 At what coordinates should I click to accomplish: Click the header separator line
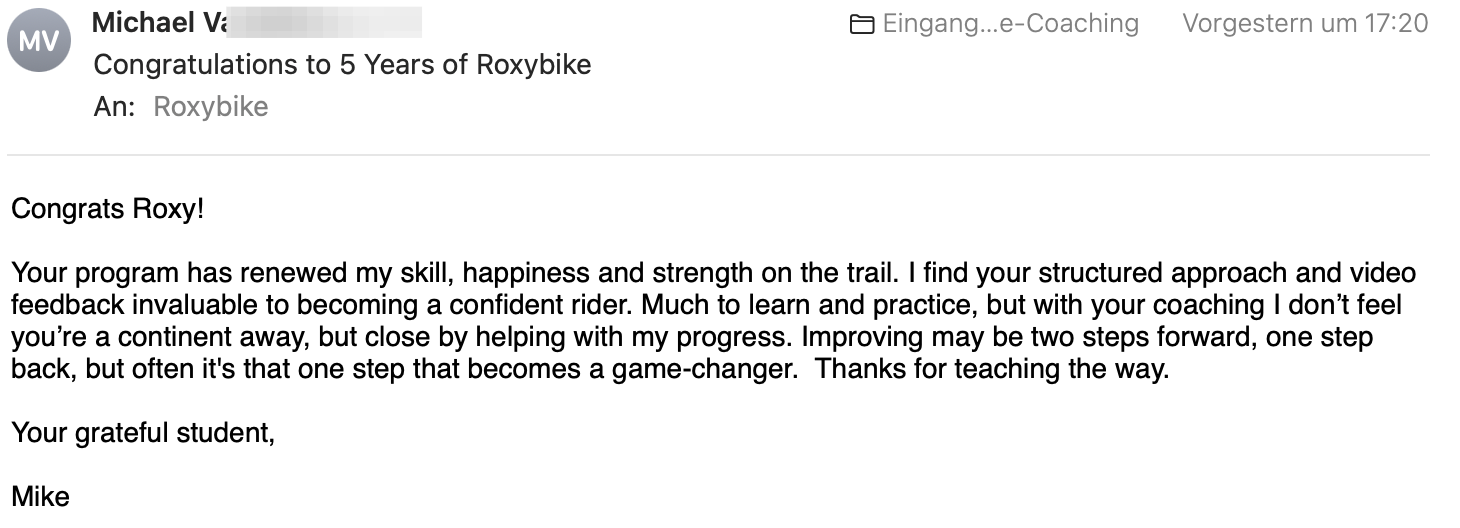tap(718, 155)
